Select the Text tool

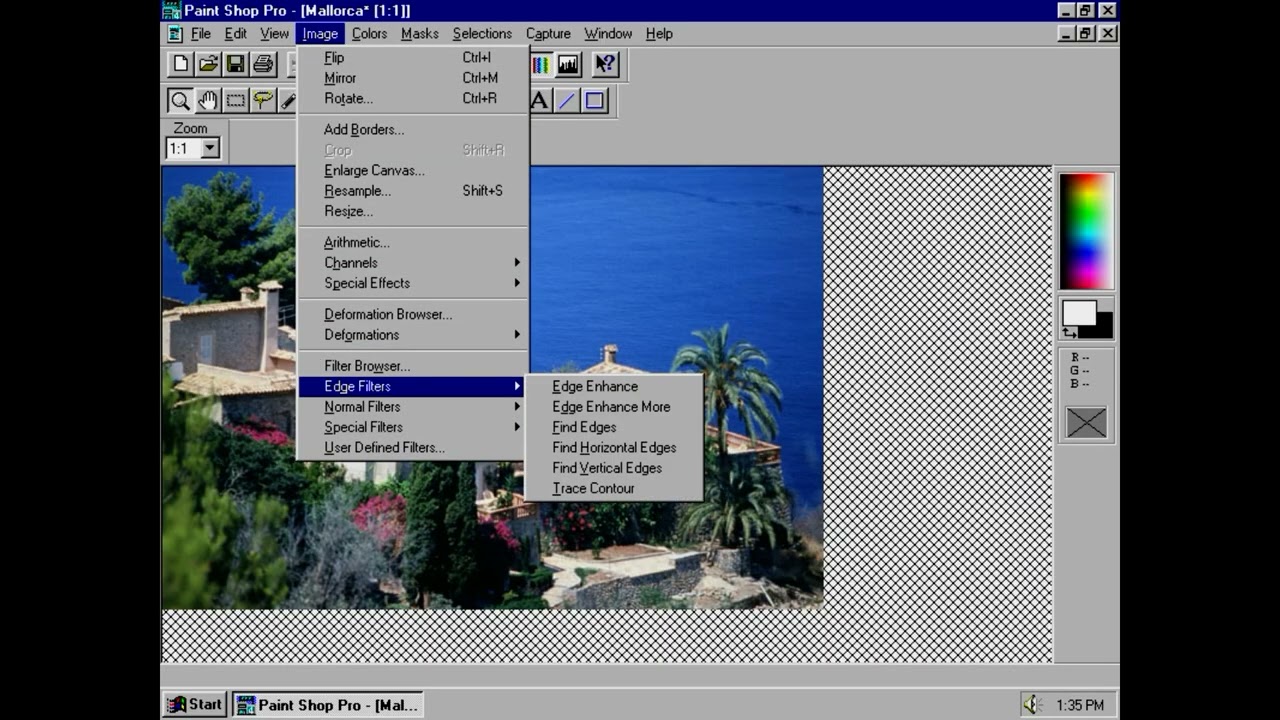(x=540, y=100)
